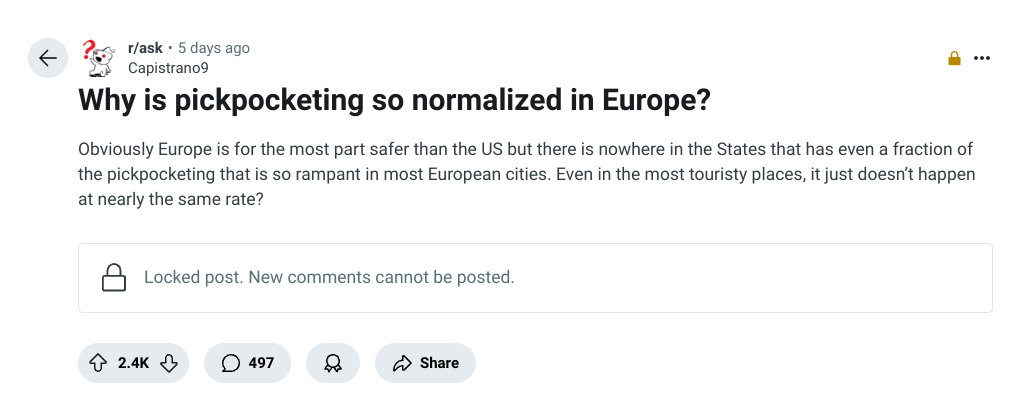The image size is (1012, 403).
Task: Click the black lock icon in notice
Action: pos(114,278)
